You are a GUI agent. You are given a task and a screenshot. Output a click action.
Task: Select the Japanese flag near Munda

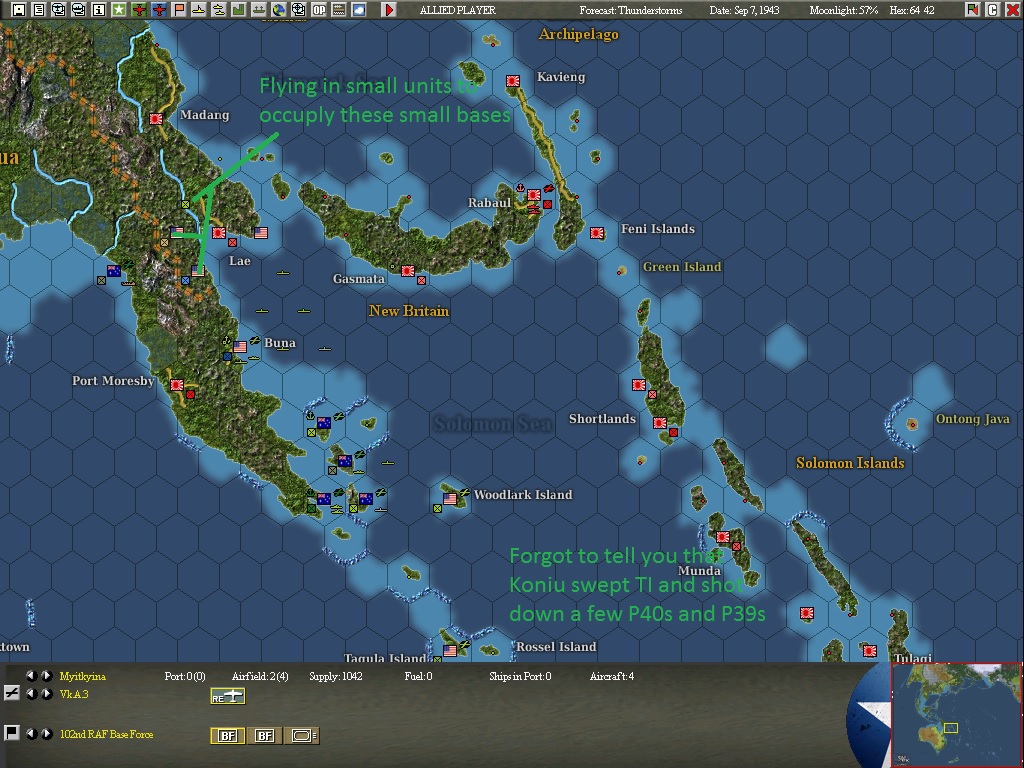click(722, 537)
